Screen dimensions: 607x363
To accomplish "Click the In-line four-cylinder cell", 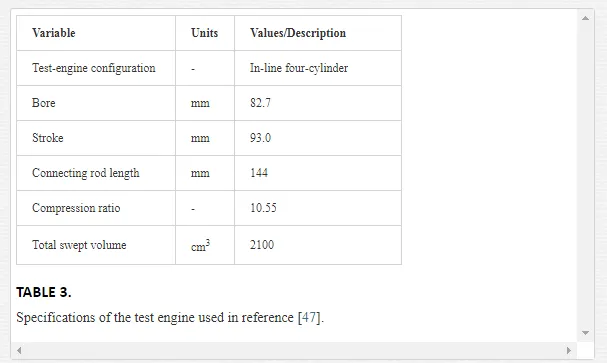I will point(318,68).
